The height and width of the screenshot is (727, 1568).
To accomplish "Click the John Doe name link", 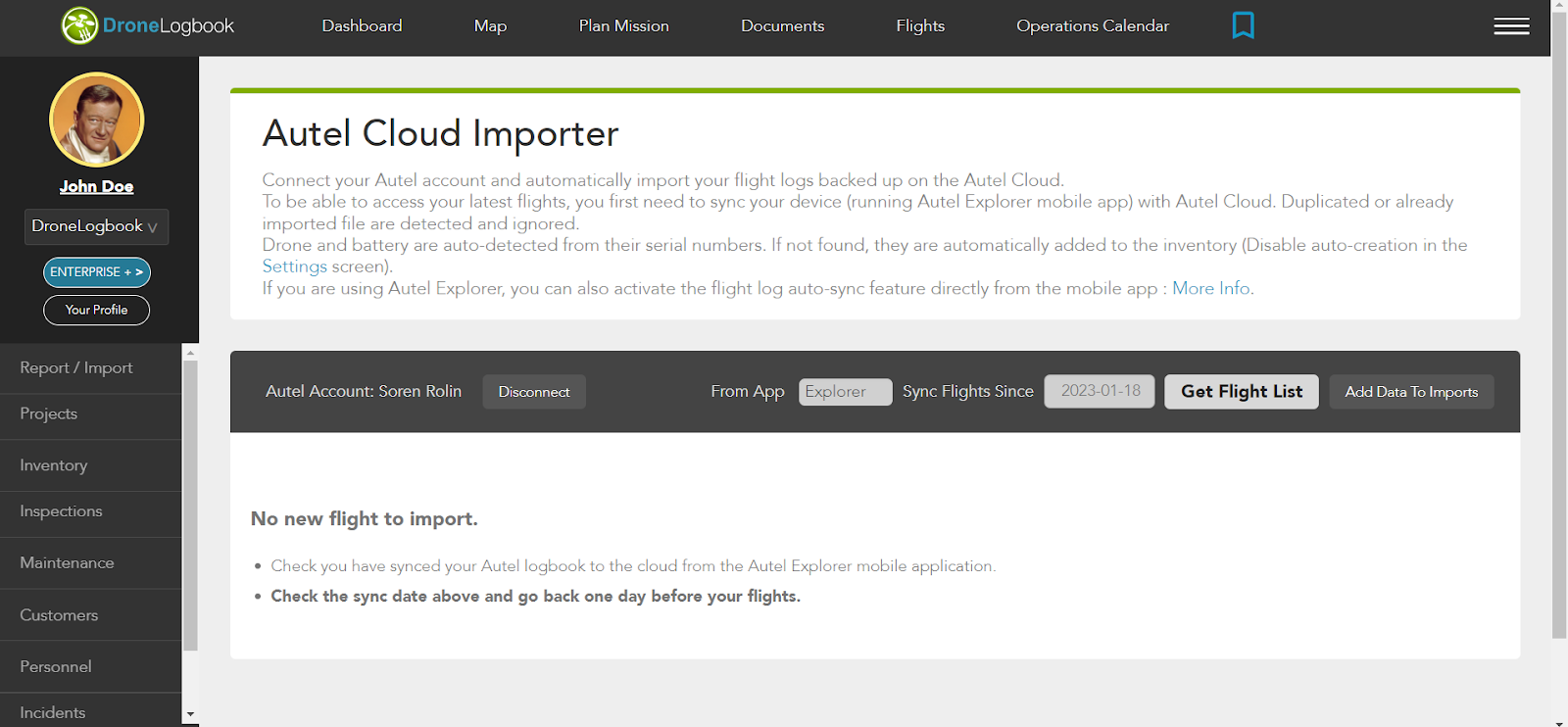I will 96,186.
